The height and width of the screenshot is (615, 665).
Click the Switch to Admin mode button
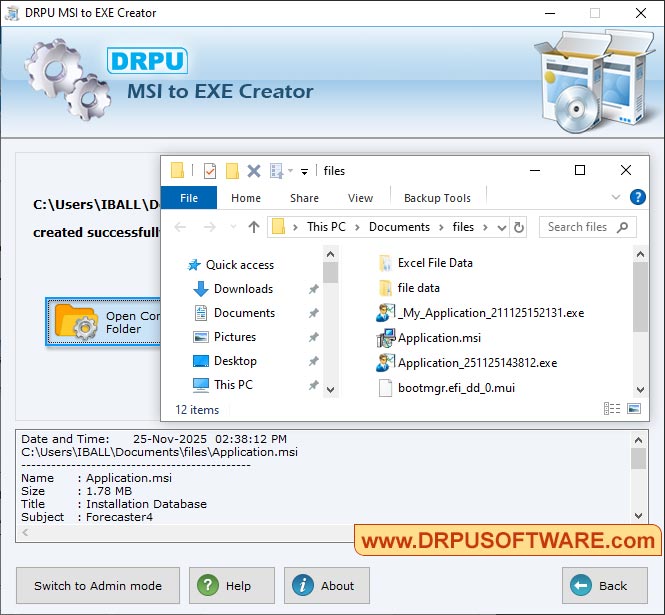point(98,586)
